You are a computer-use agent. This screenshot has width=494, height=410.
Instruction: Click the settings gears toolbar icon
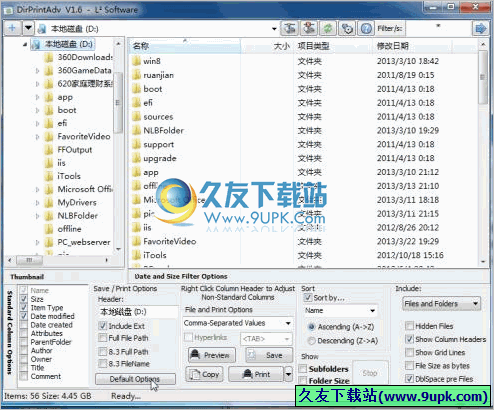347,29
